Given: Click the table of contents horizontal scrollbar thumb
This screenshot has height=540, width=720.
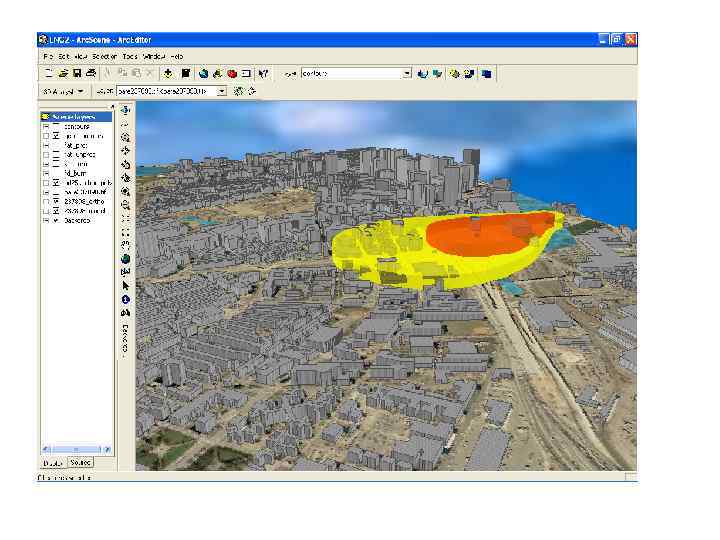Looking at the screenshot, I should coord(76,449).
